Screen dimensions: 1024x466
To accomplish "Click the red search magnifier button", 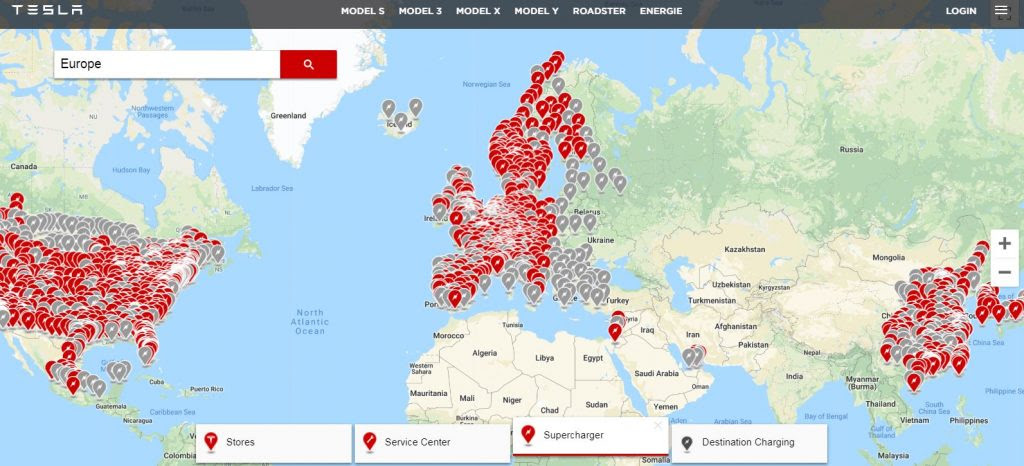I will tap(308, 64).
